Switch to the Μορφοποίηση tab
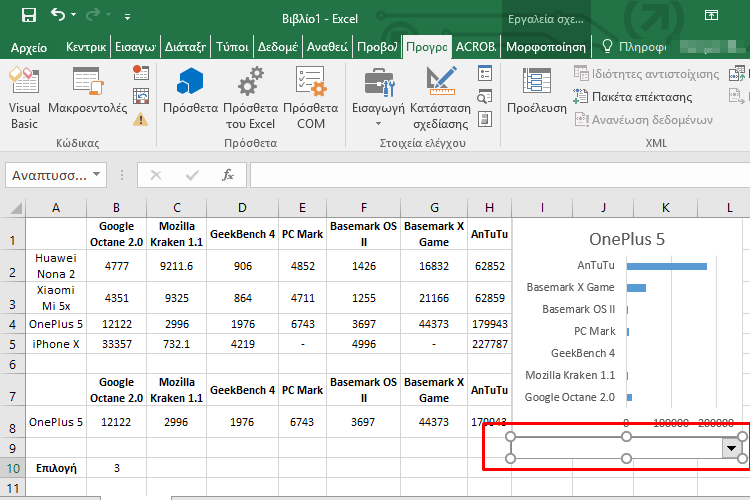 (546, 47)
